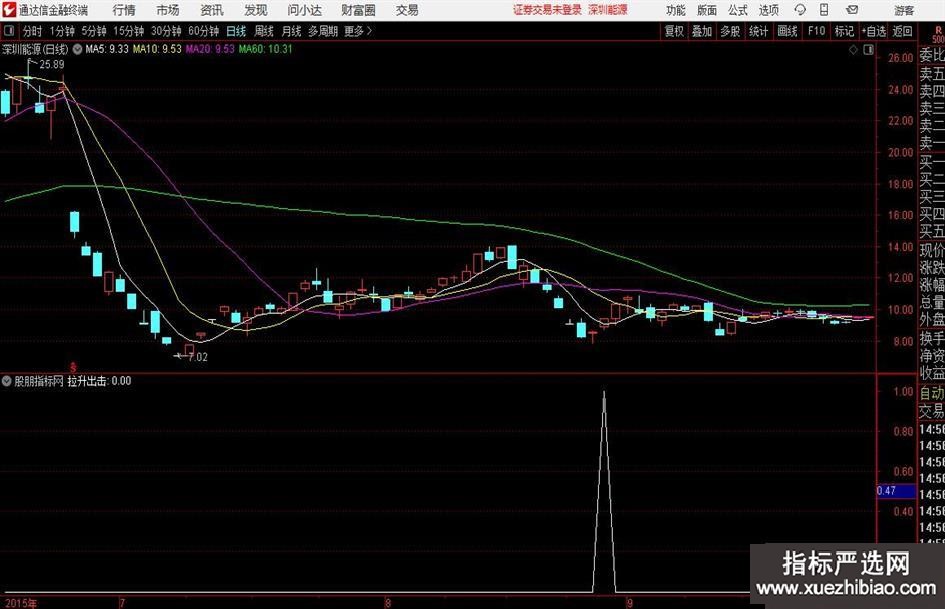
Task: Switch to 分时 chart period
Action: [x=33, y=31]
